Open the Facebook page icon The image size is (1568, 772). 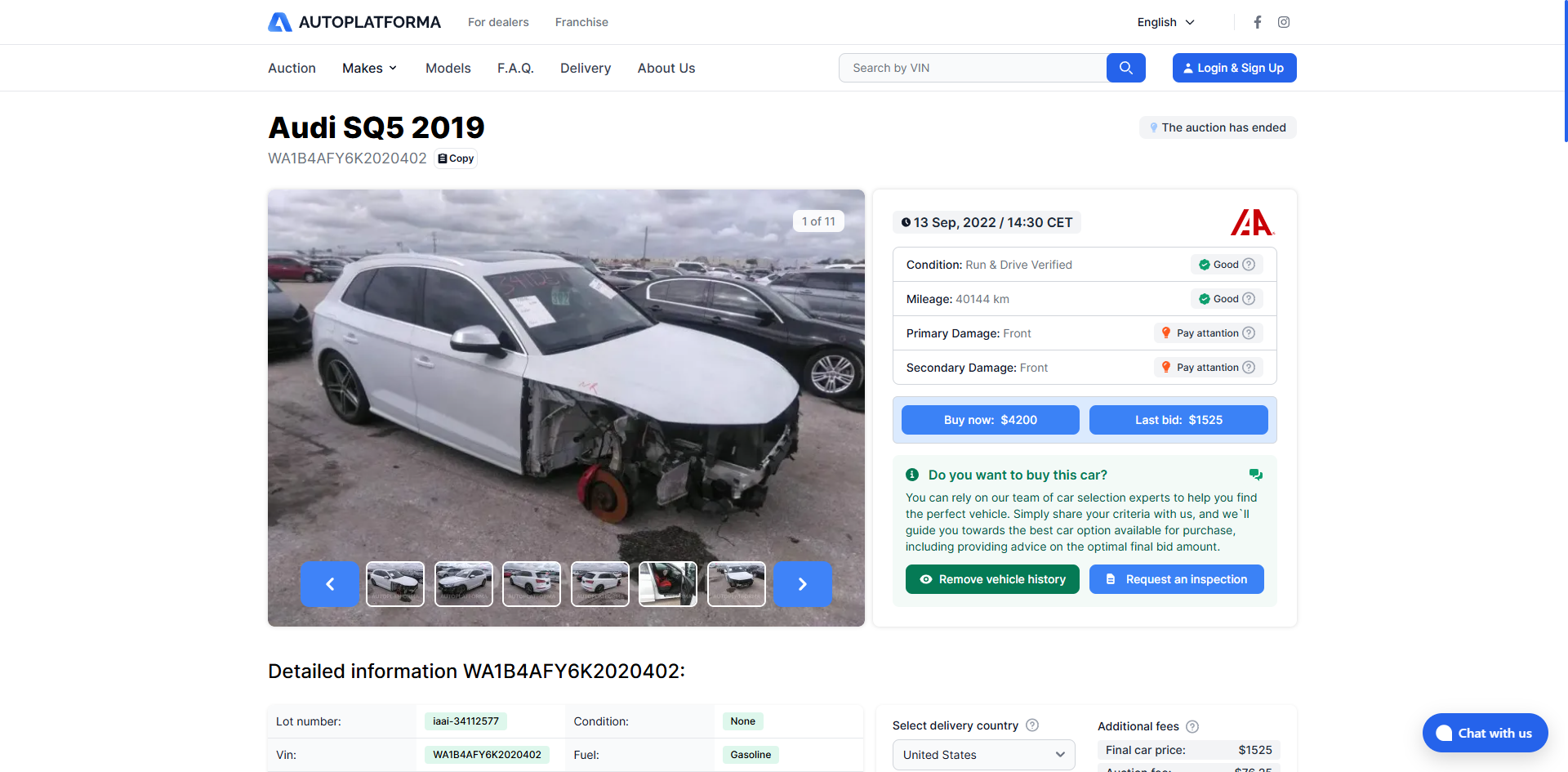coord(1258,22)
